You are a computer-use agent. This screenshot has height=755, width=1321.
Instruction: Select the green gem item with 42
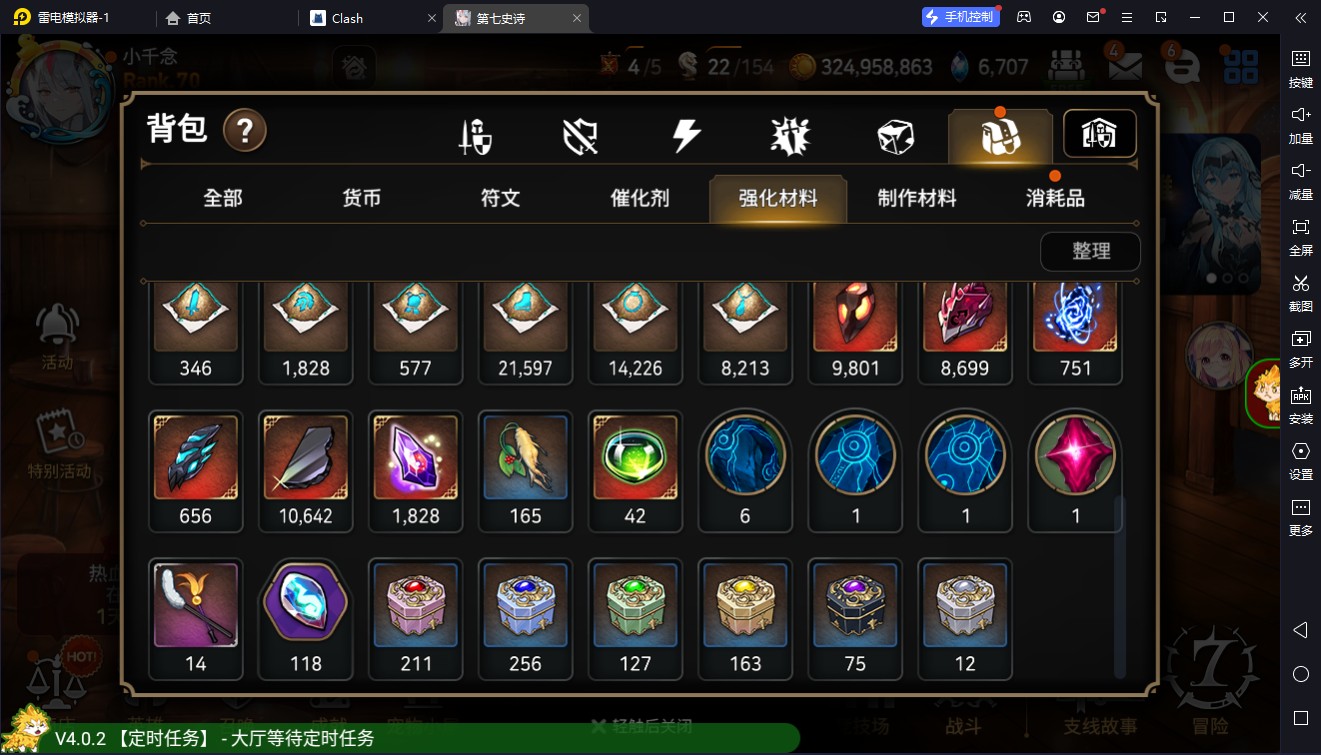[x=635, y=471]
